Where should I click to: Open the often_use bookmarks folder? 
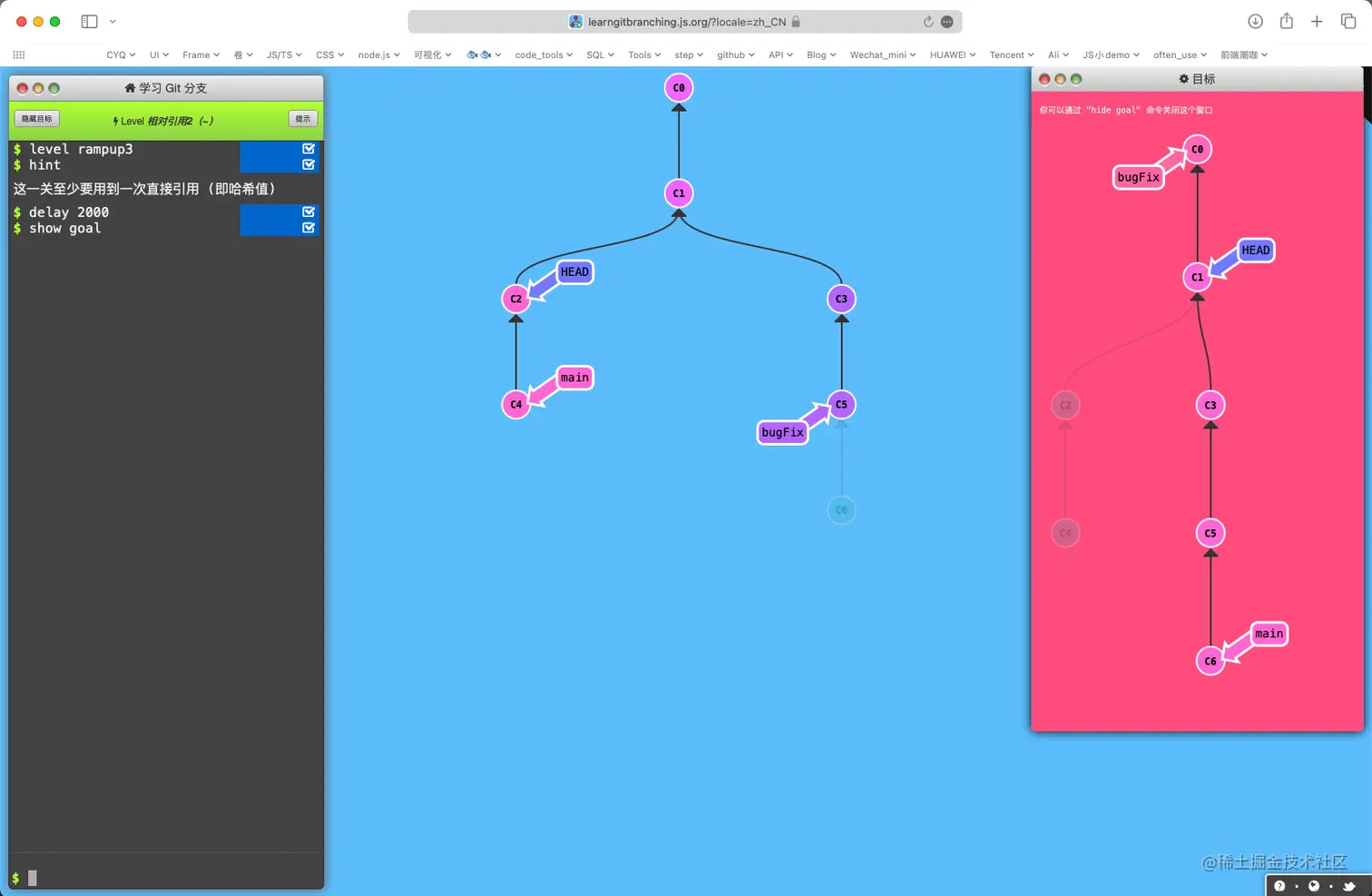tap(1180, 55)
